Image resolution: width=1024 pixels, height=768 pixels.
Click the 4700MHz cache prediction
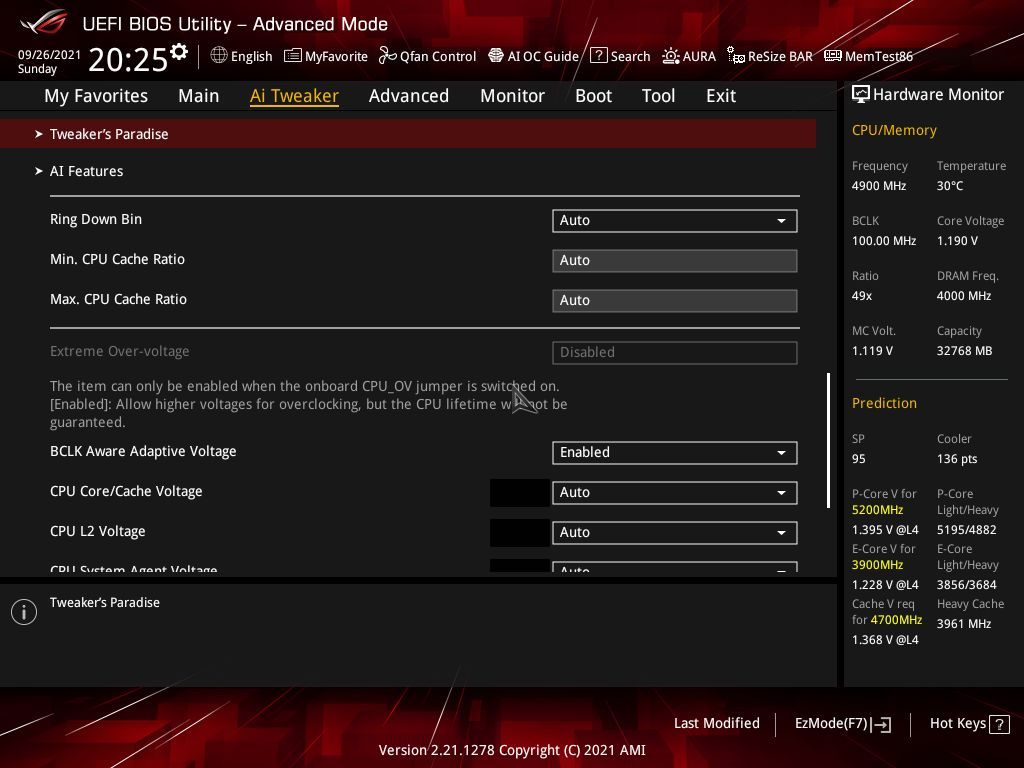click(x=896, y=620)
